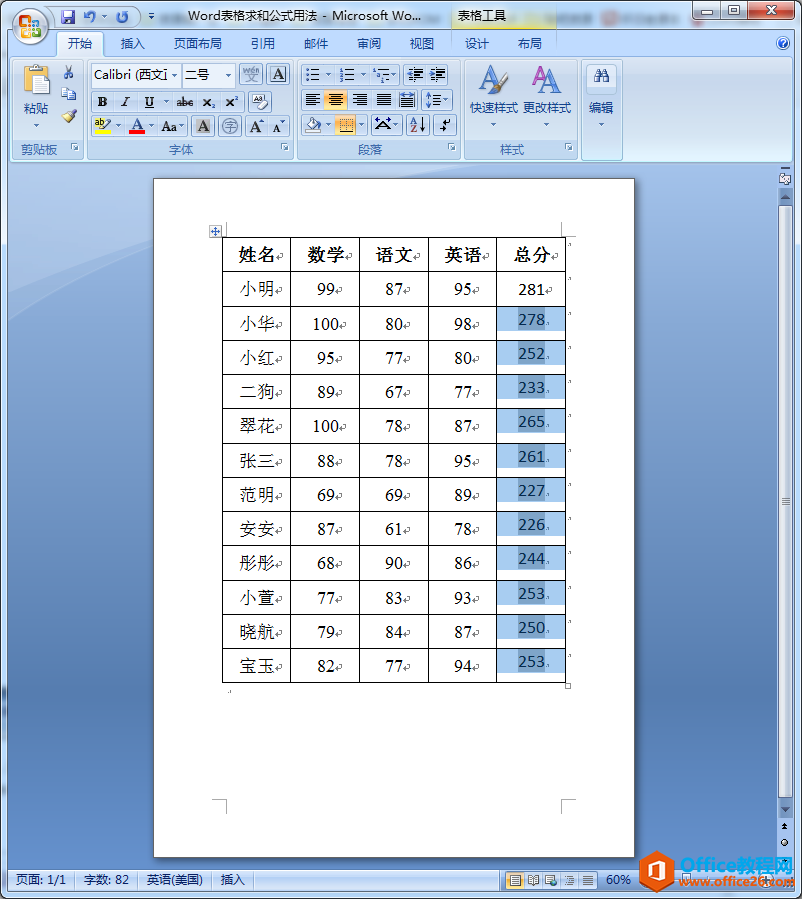
Task: Open the font size dropdown
Action: (228, 75)
